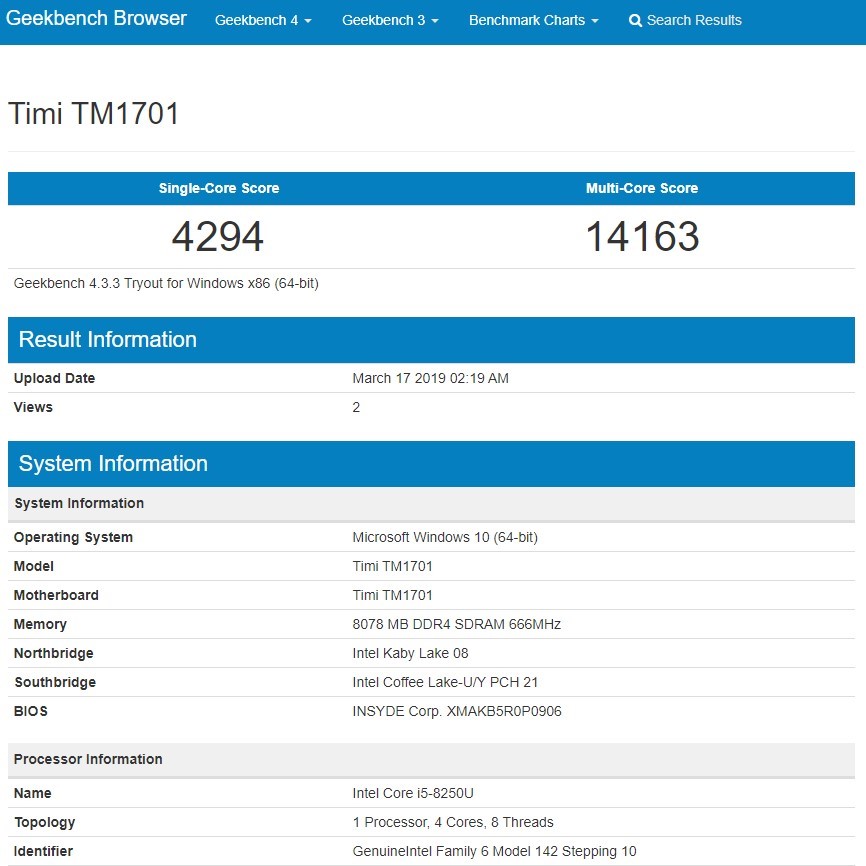Click the Search Results magnifier icon
This screenshot has height=866, width=866.
[635, 21]
